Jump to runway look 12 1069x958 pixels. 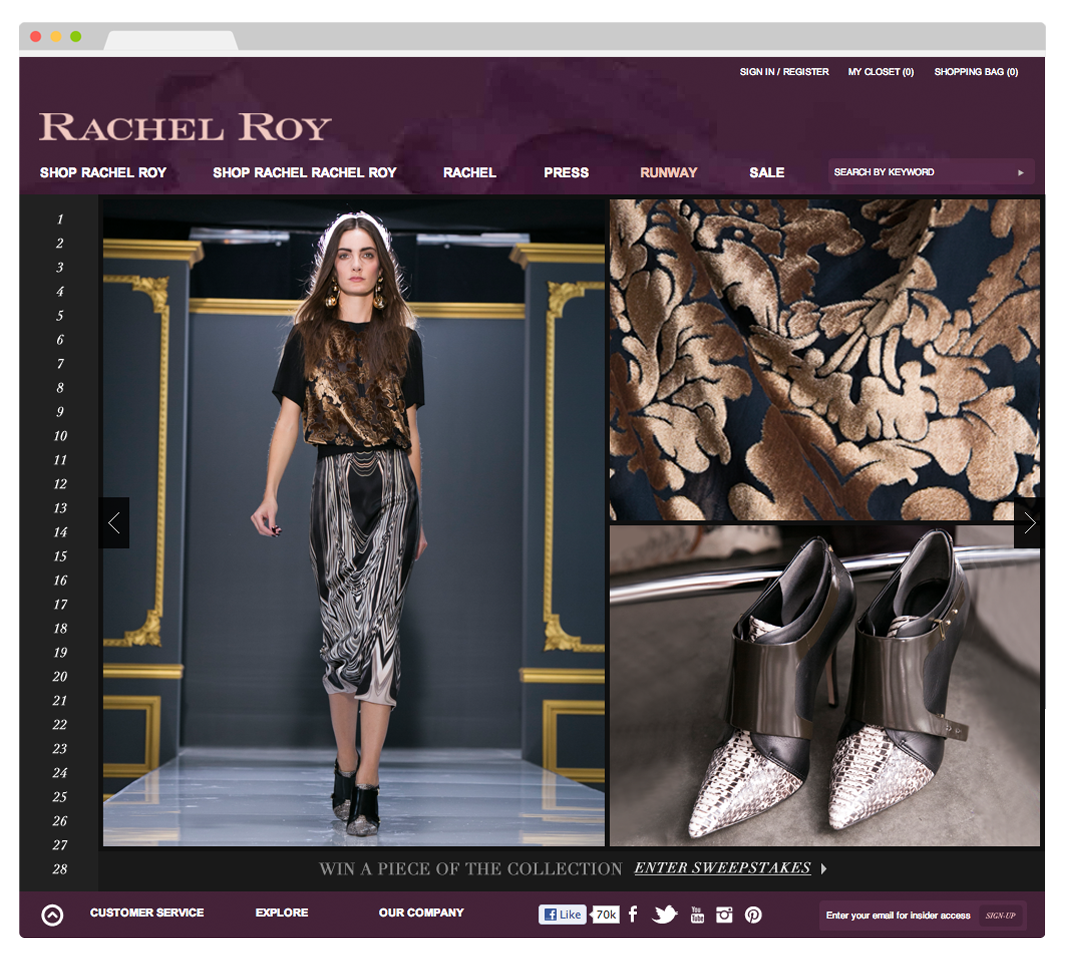point(60,484)
